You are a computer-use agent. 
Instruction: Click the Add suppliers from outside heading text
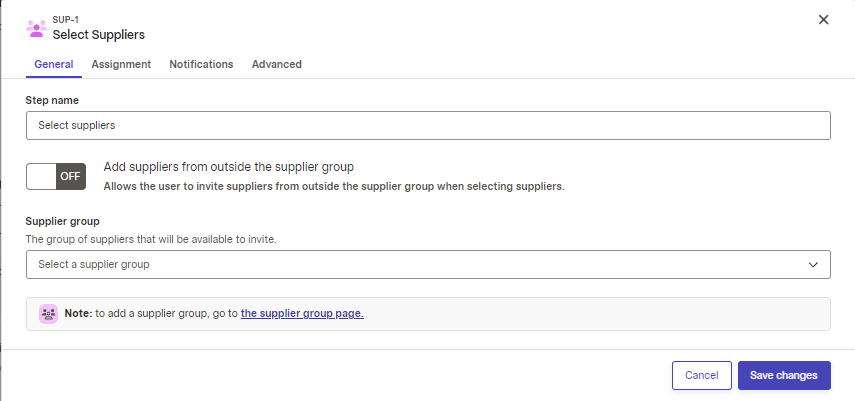[229, 167]
